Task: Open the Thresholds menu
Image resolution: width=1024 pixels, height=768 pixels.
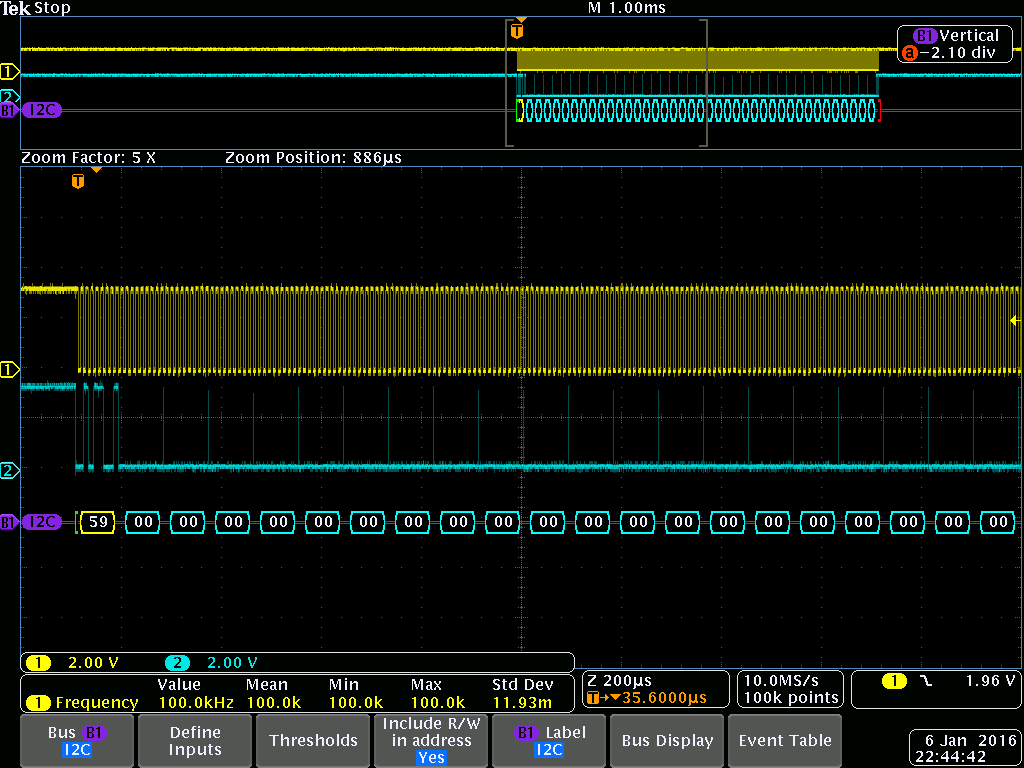Action: coord(313,741)
